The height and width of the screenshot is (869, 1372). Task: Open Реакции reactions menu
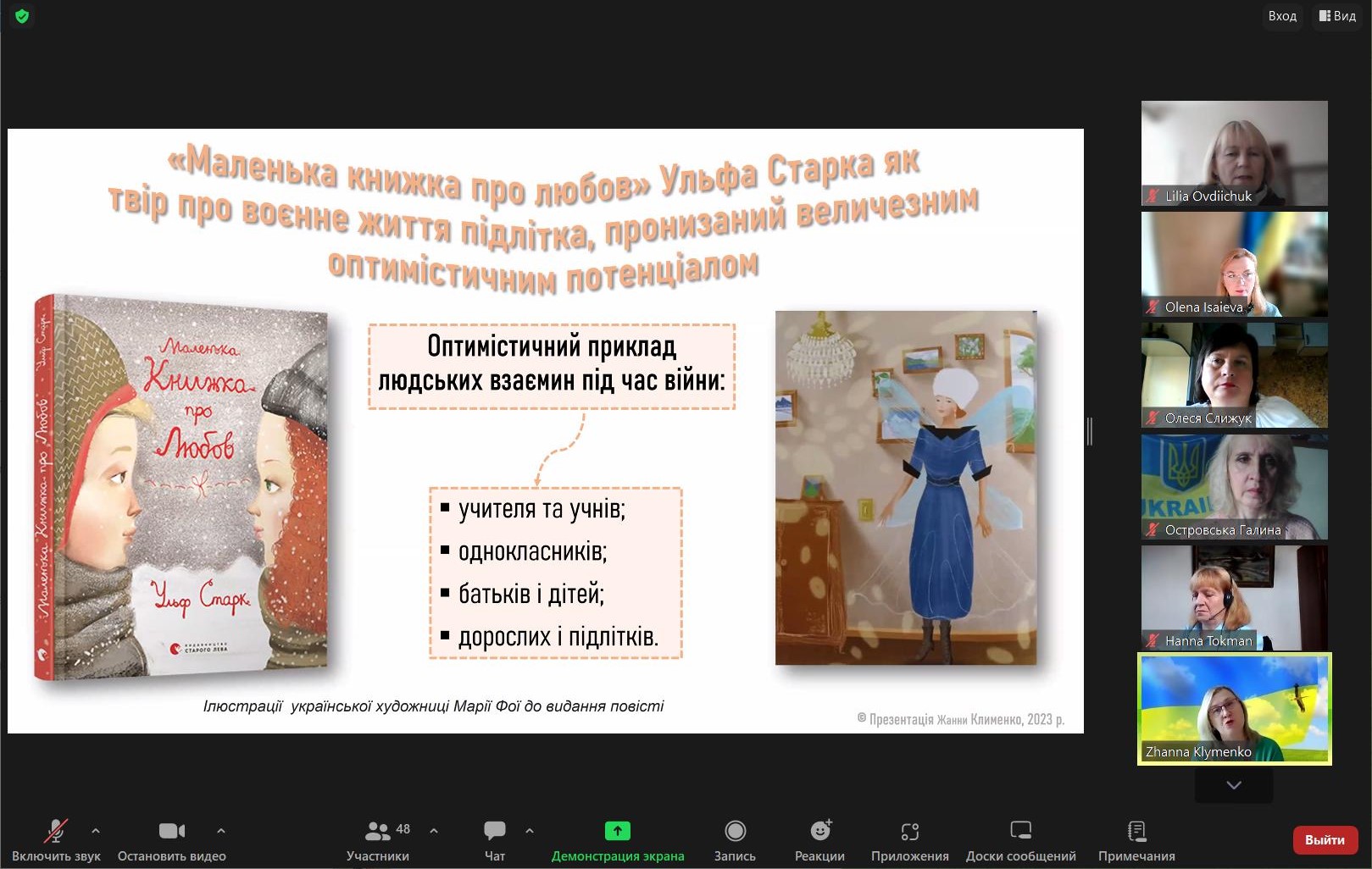click(819, 840)
